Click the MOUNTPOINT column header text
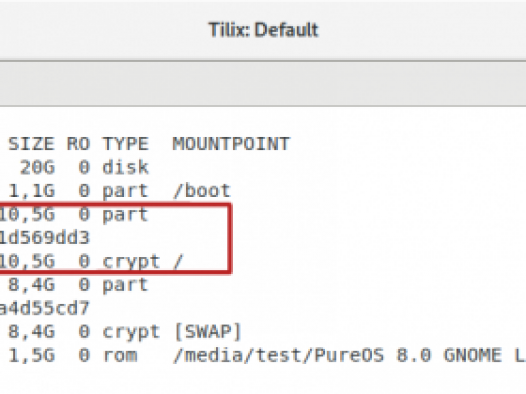This screenshot has width=526, height=394. [x=231, y=144]
